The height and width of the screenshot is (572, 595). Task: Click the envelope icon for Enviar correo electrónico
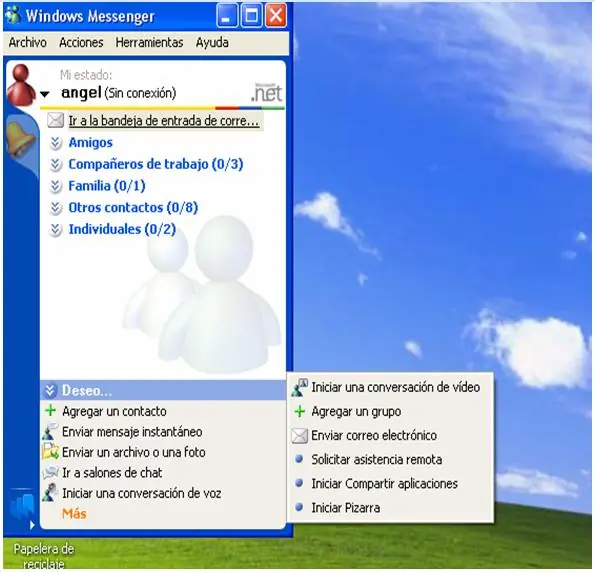299,436
